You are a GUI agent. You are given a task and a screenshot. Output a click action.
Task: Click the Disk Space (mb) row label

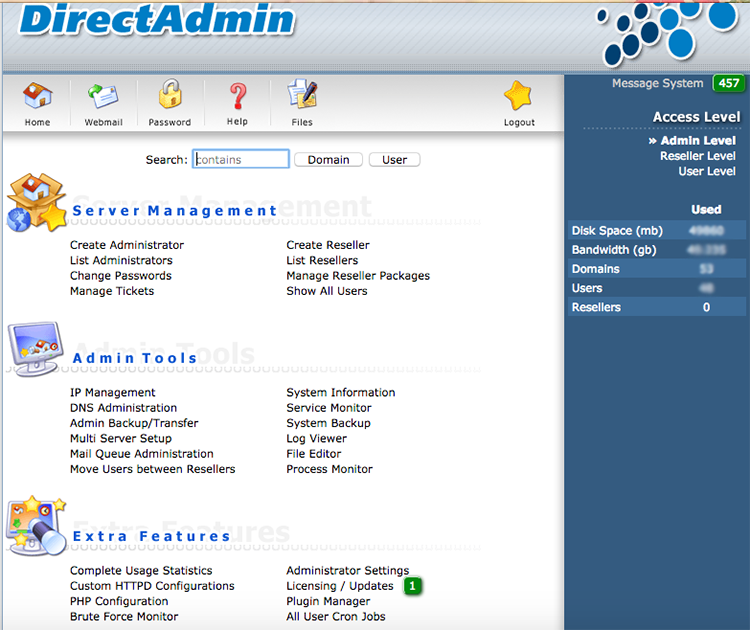pyautogui.click(x=617, y=231)
